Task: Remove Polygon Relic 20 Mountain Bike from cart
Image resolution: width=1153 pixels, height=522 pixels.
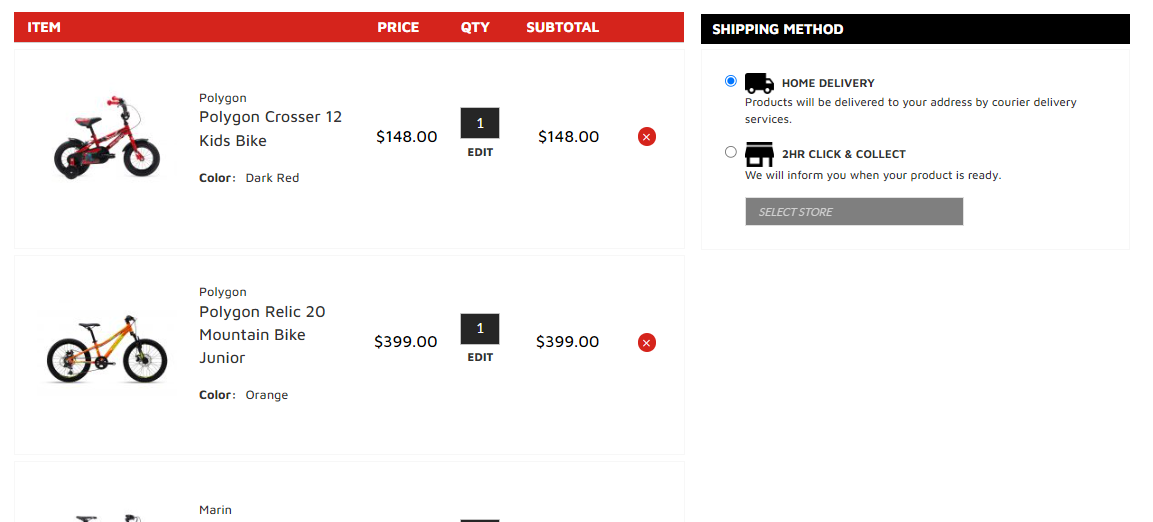Action: click(646, 343)
